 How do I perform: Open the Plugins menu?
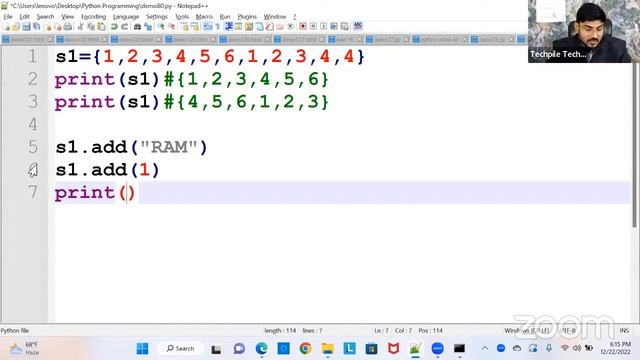click(247, 17)
